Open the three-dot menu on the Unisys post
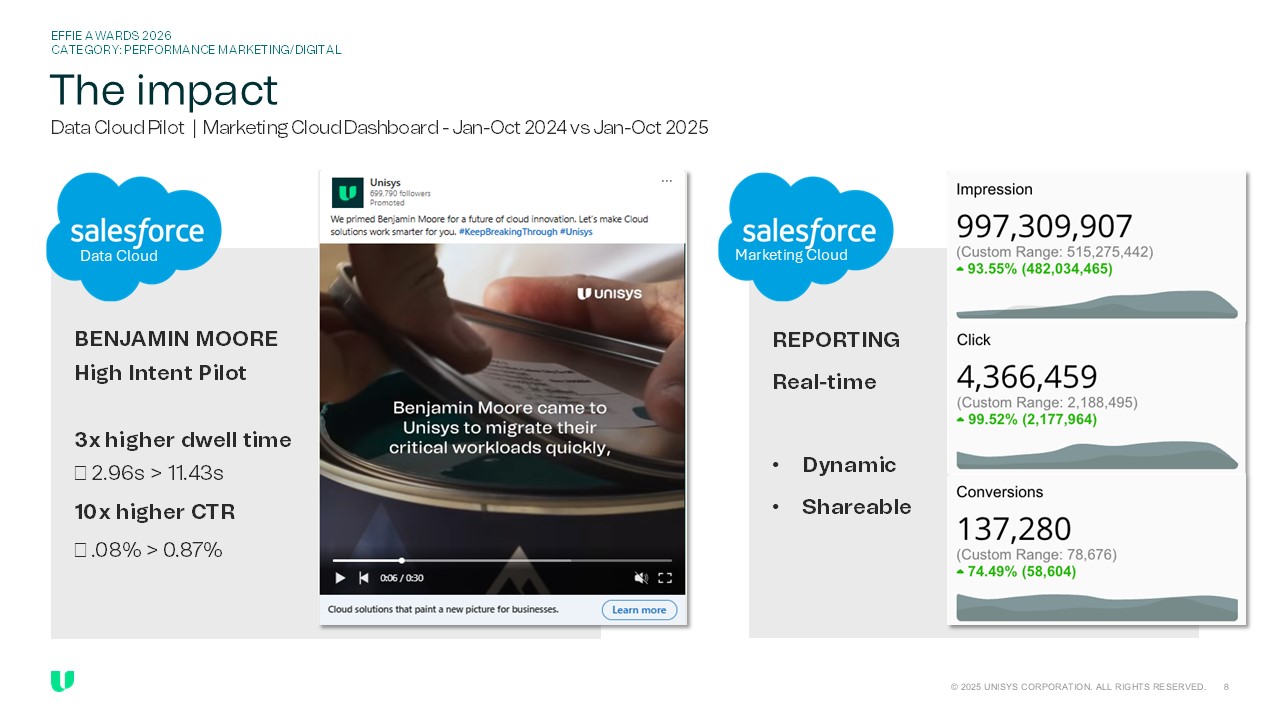Image resolution: width=1280 pixels, height=720 pixels. click(x=667, y=181)
